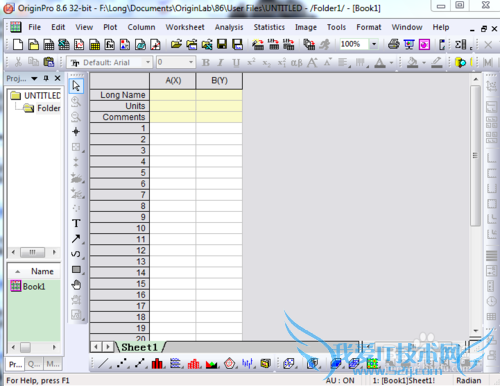Open the font color dropdown arrow
Image resolution: width=500 pixels, height=386 pixels.
coord(391,63)
